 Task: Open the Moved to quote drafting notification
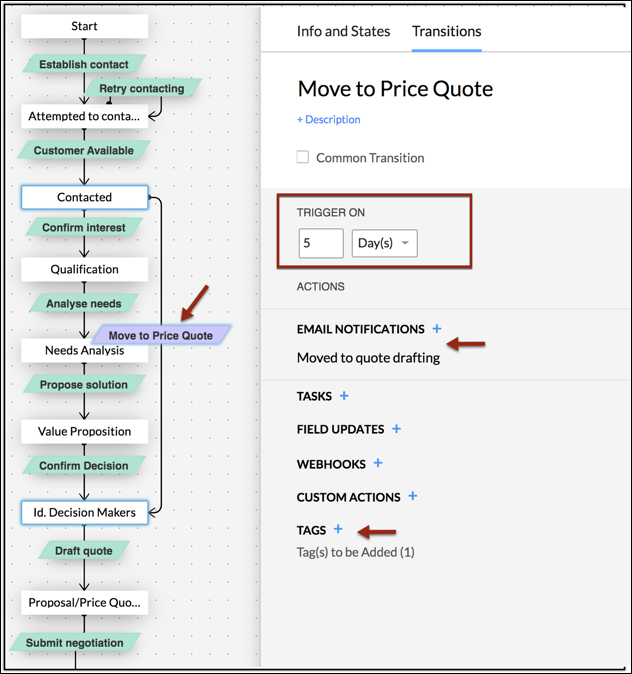point(368,358)
